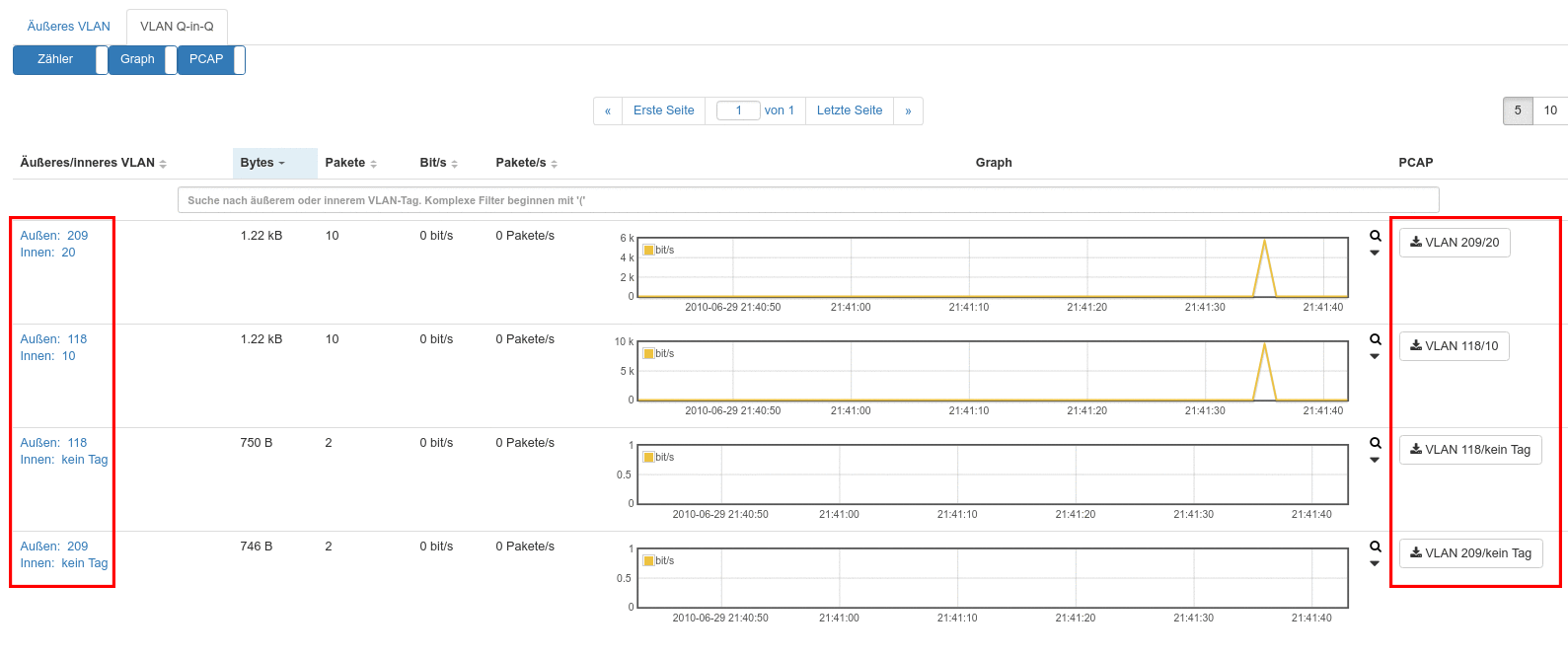Click the VLAN-Tag search filter field

[807, 200]
